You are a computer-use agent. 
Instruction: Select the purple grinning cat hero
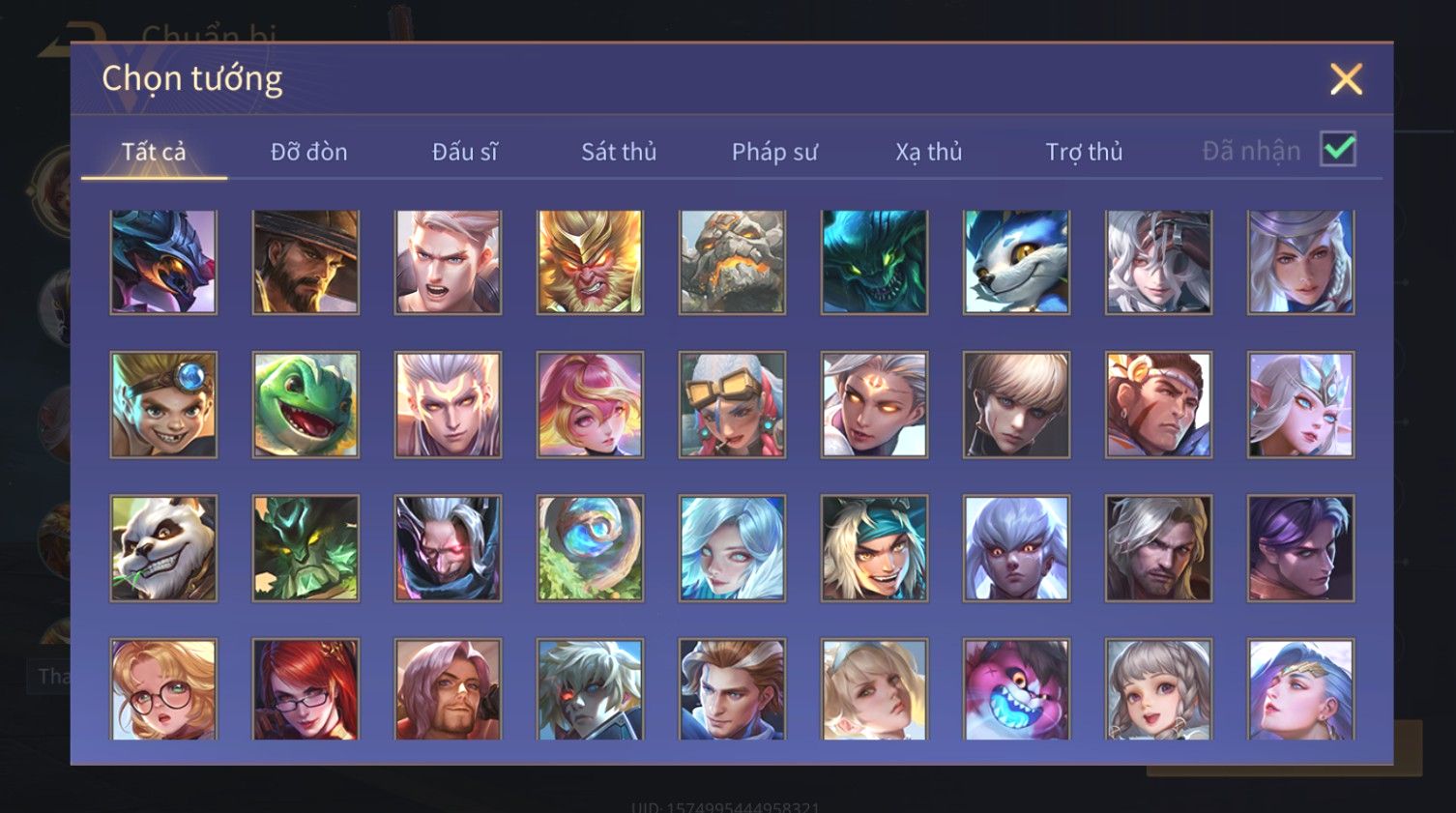1016,689
